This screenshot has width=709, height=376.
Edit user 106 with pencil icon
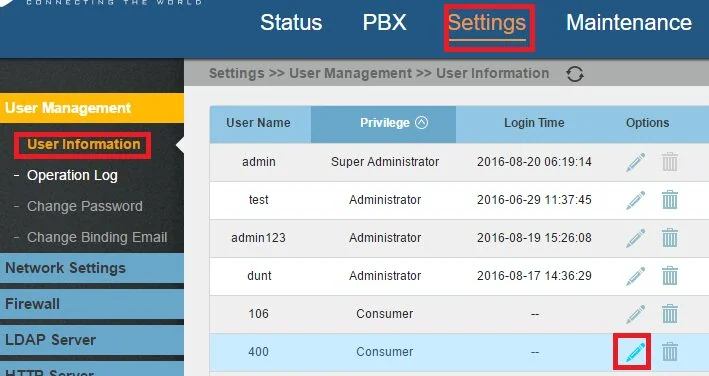coord(636,314)
